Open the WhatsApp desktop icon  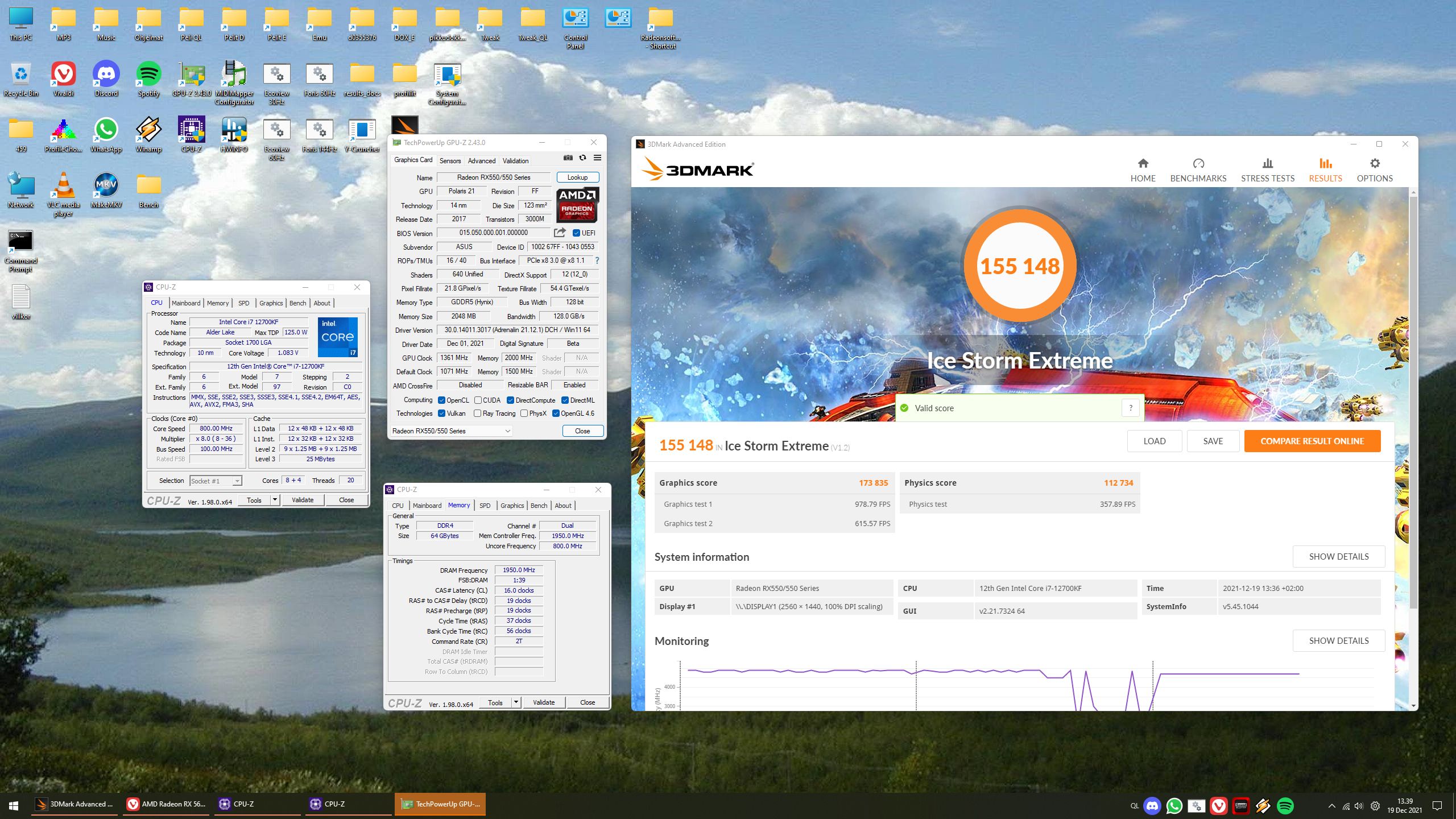[106, 135]
